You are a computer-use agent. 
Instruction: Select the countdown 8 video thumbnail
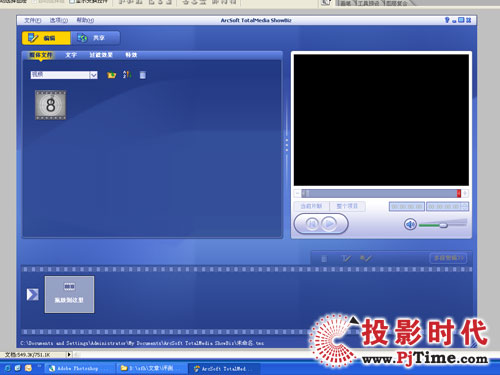51,105
